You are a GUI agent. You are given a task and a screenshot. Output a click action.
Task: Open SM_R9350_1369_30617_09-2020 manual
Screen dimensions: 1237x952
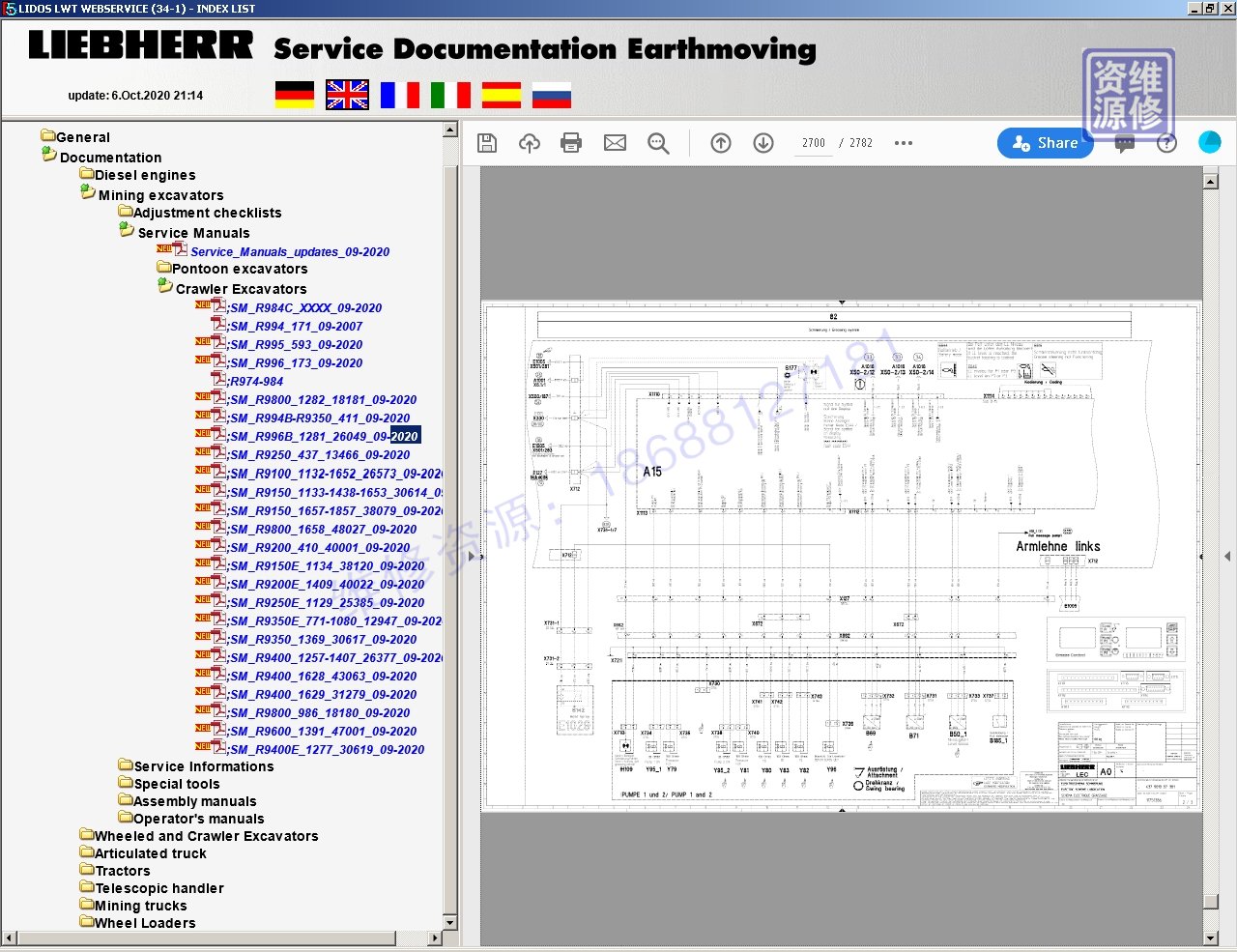(323, 639)
